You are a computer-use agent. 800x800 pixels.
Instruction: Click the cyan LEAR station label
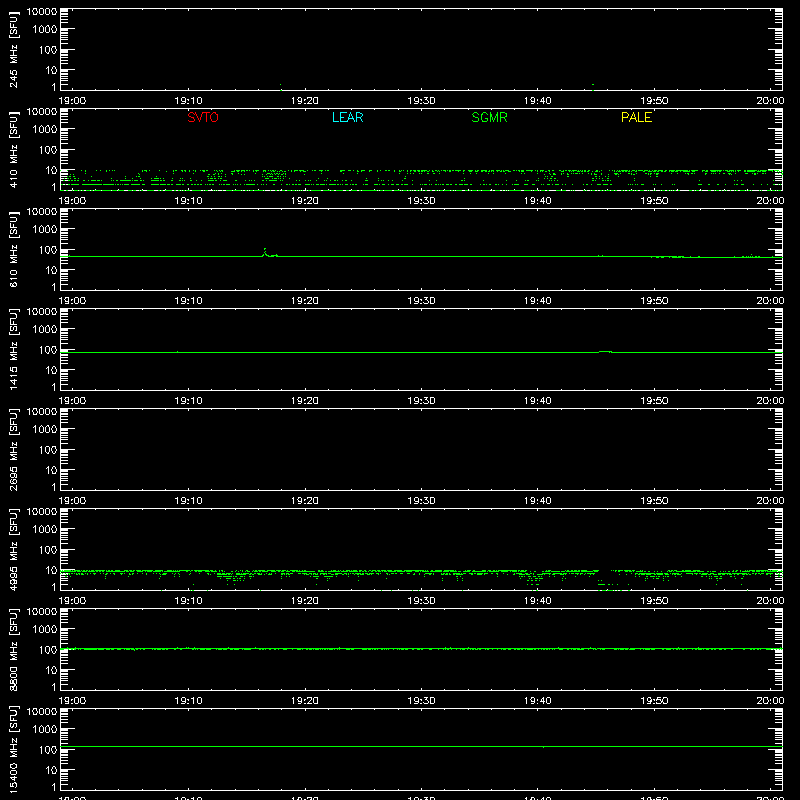[x=347, y=117]
